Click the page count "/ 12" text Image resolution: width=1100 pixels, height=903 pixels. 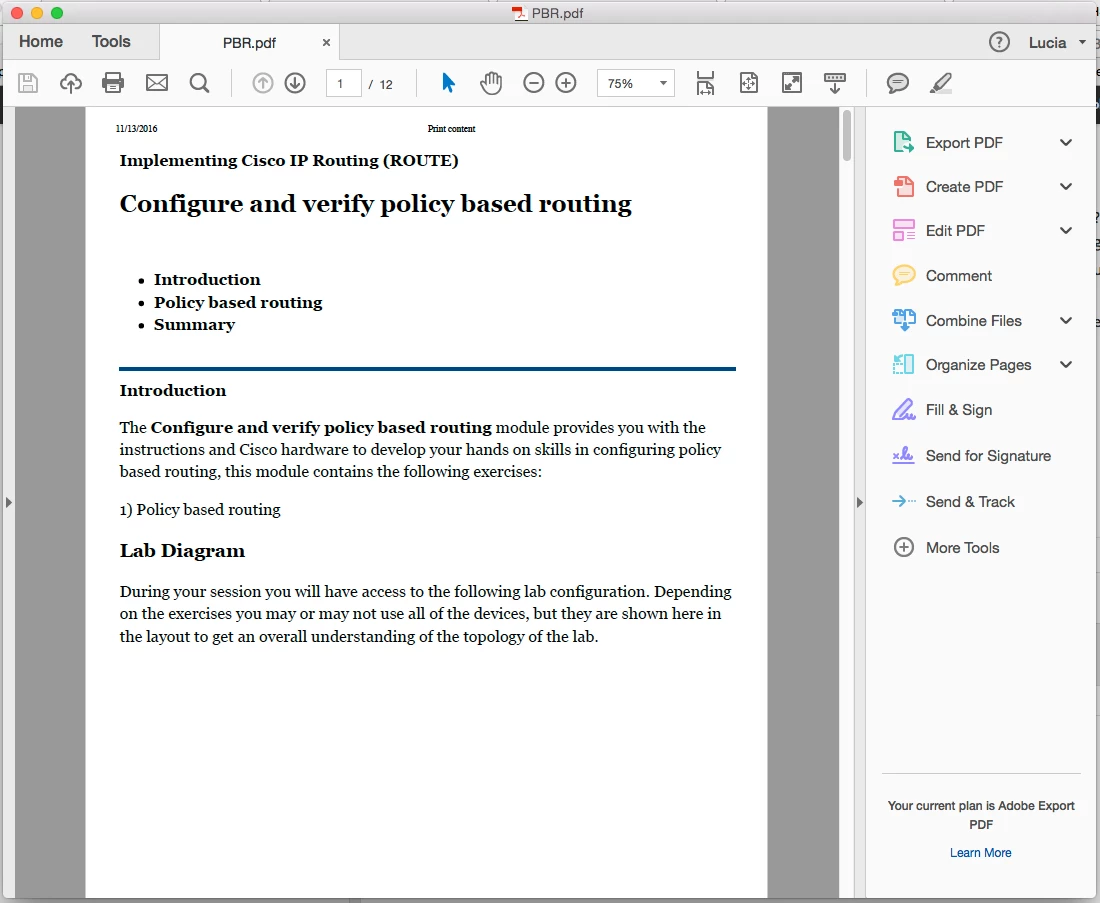(x=381, y=84)
